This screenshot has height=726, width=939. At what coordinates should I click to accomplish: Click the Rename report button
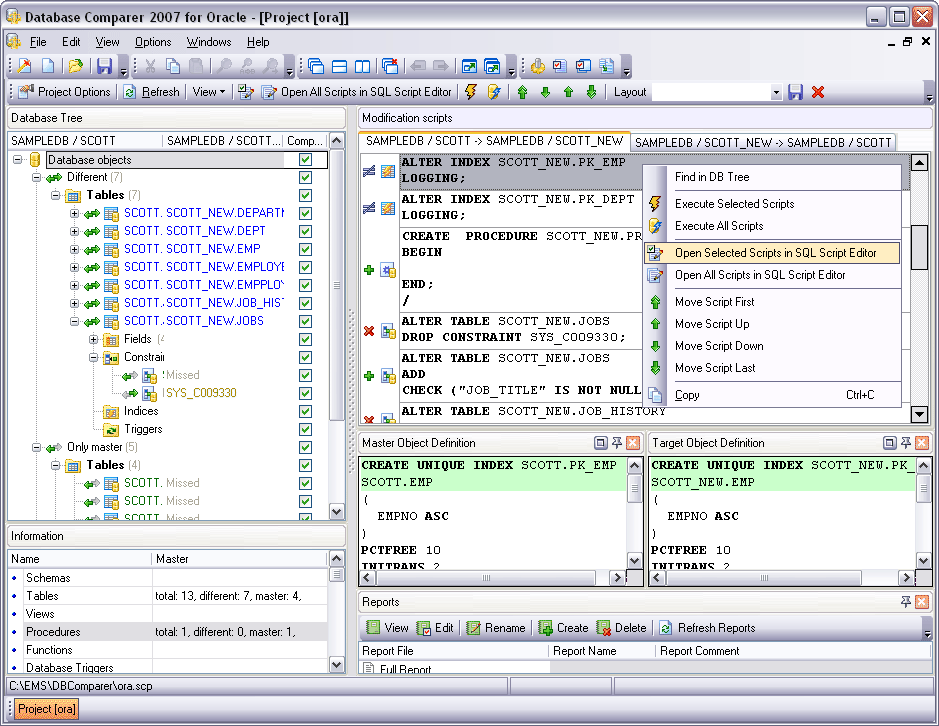[x=496, y=628]
